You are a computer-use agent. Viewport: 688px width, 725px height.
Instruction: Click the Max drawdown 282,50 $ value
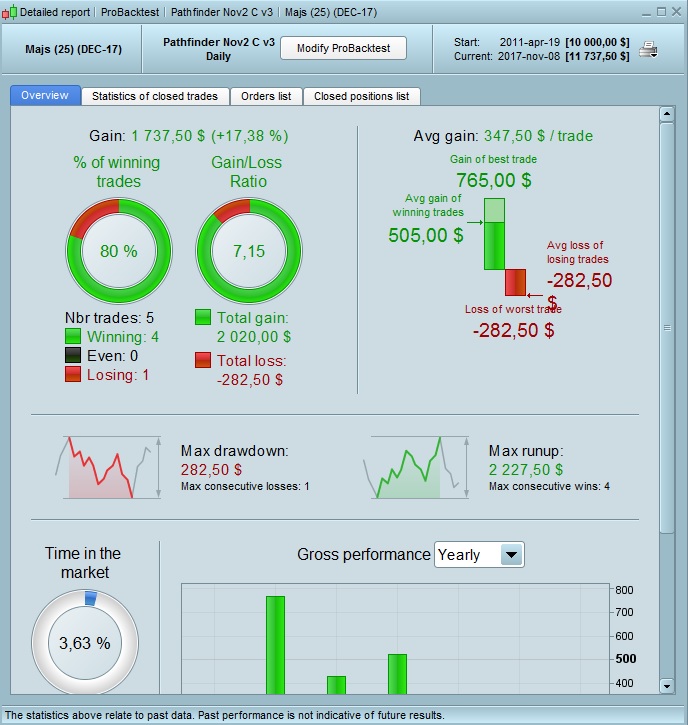pos(211,469)
